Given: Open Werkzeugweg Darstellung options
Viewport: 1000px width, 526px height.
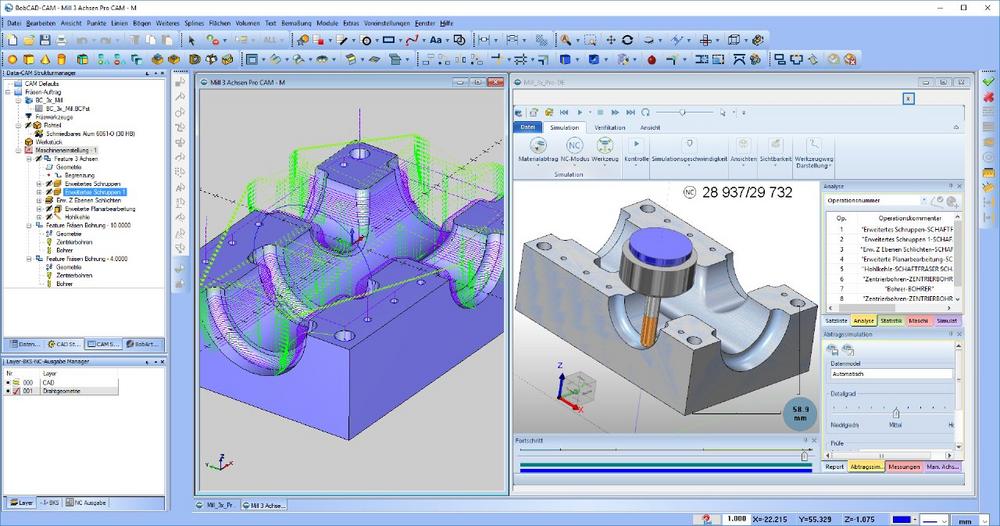Looking at the screenshot, I should pyautogui.click(x=814, y=153).
